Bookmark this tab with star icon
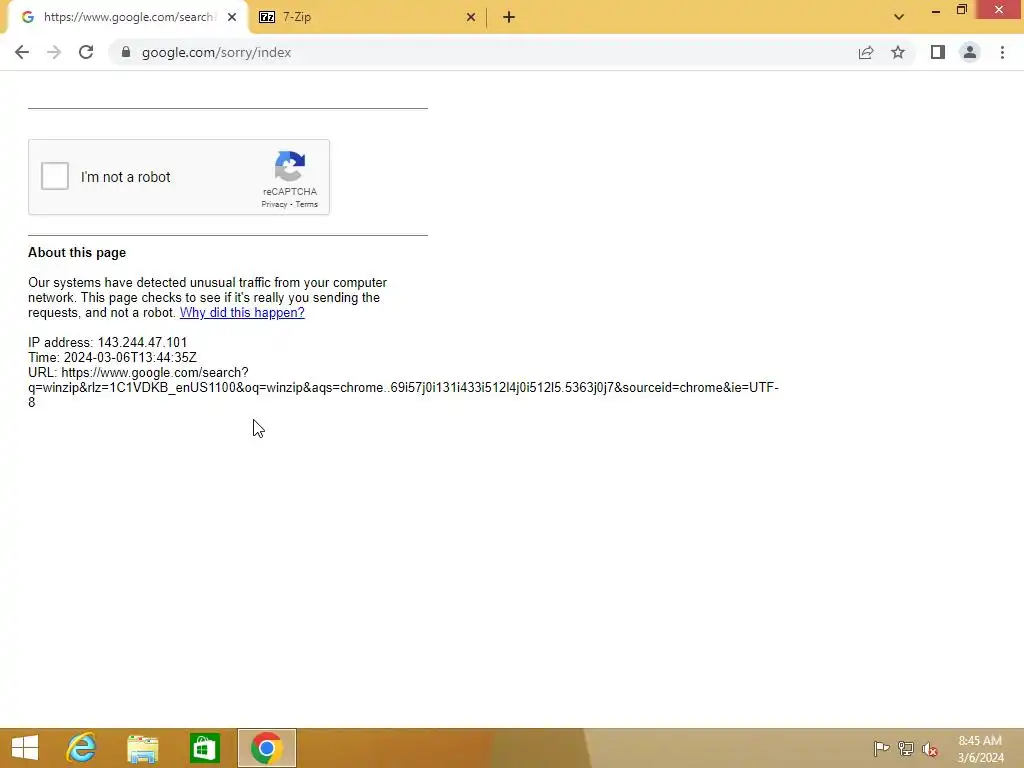 tap(898, 52)
